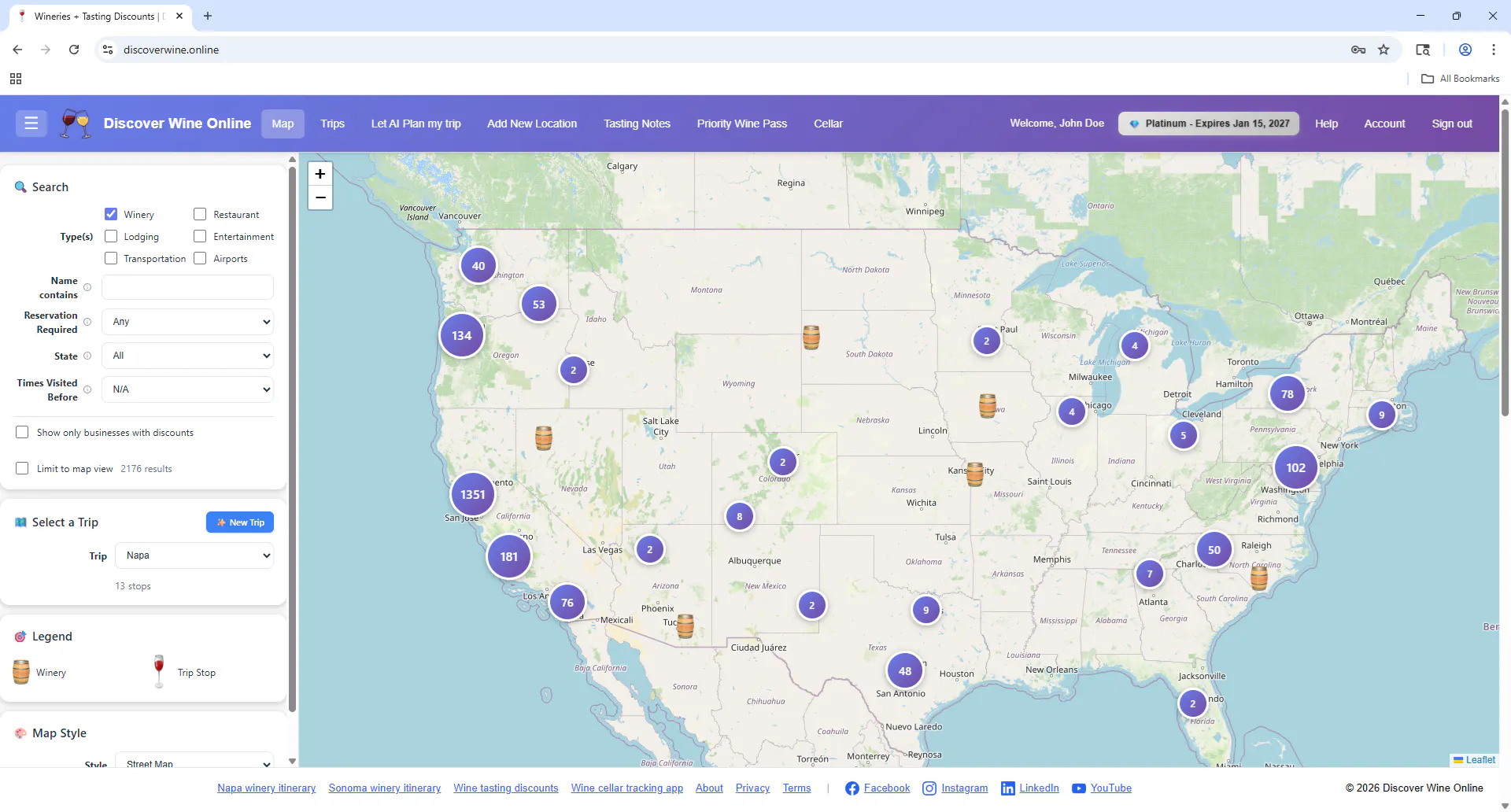1511x812 pixels.
Task: Go to Add New Location
Action: [532, 124]
